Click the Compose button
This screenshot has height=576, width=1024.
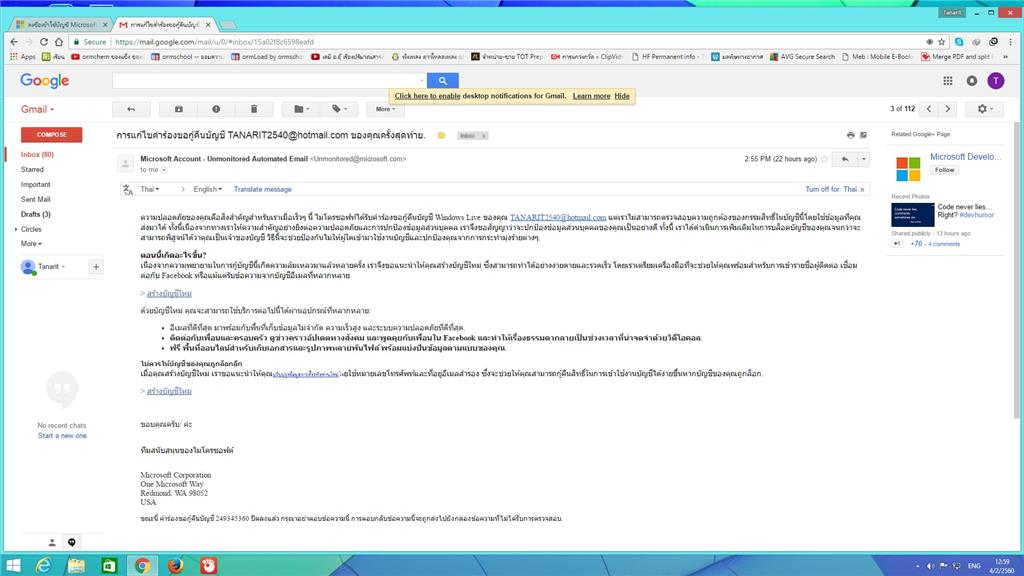[52, 135]
